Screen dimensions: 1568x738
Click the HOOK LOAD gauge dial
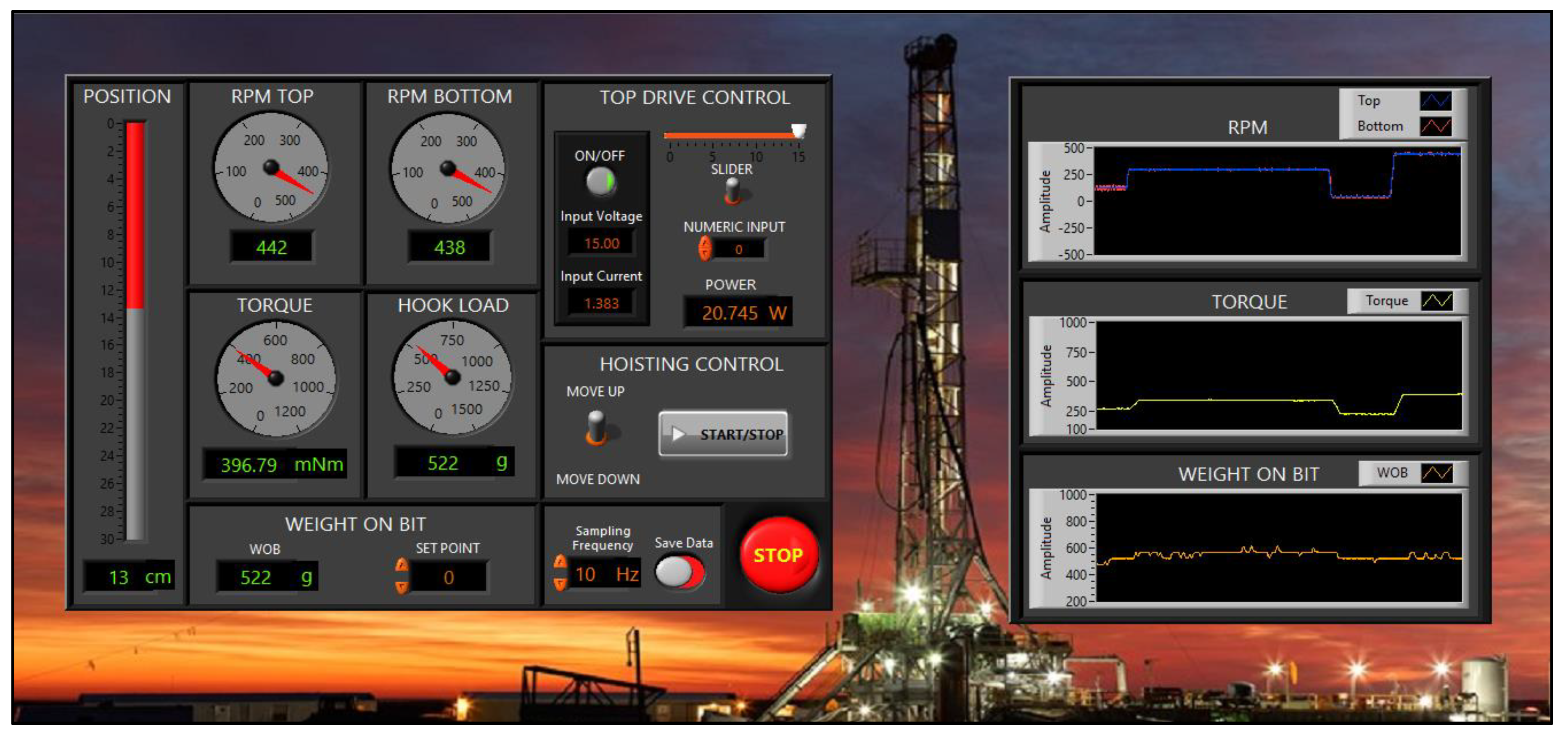coord(452,377)
